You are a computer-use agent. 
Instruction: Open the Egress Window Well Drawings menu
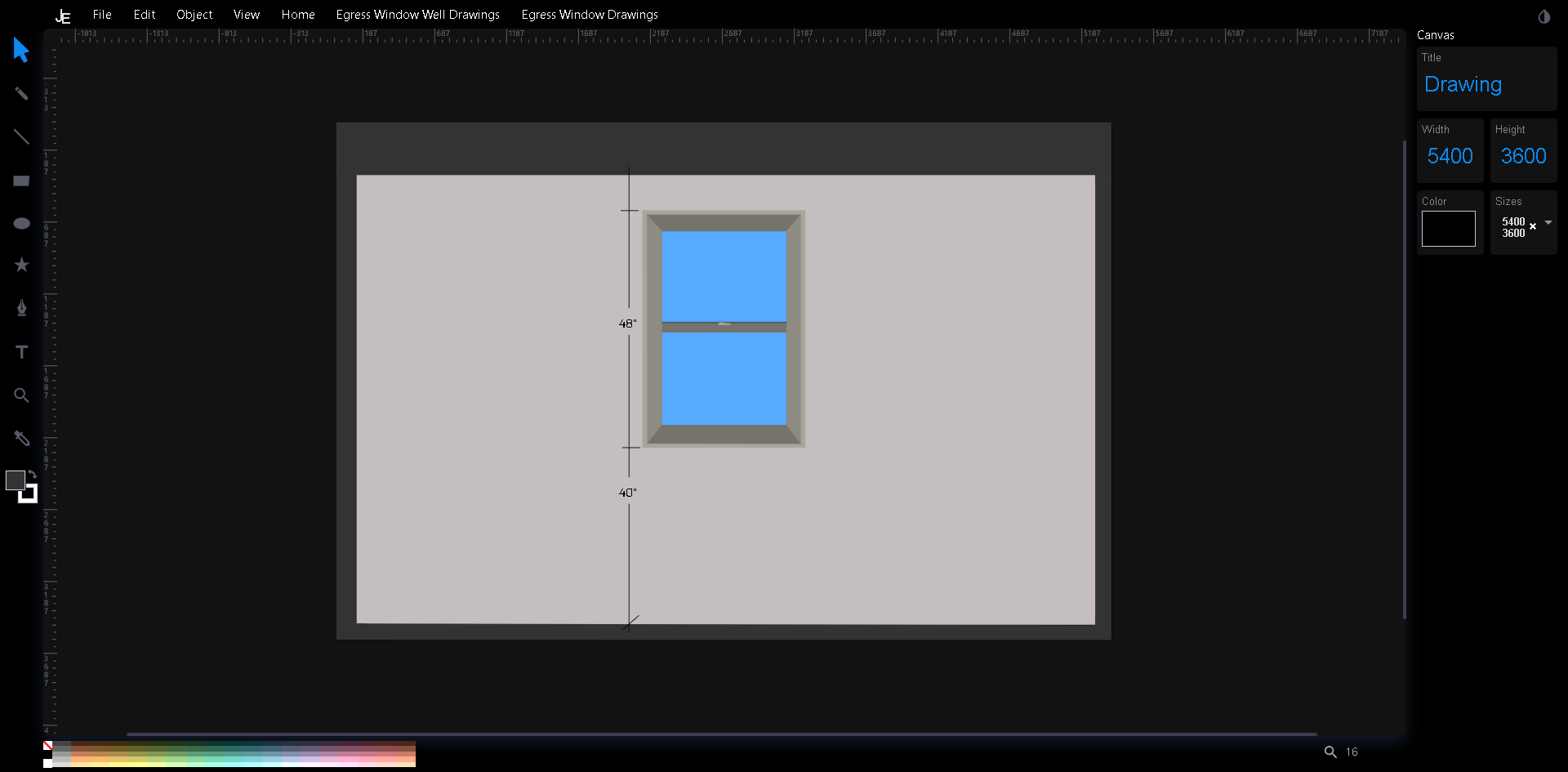pyautogui.click(x=417, y=15)
